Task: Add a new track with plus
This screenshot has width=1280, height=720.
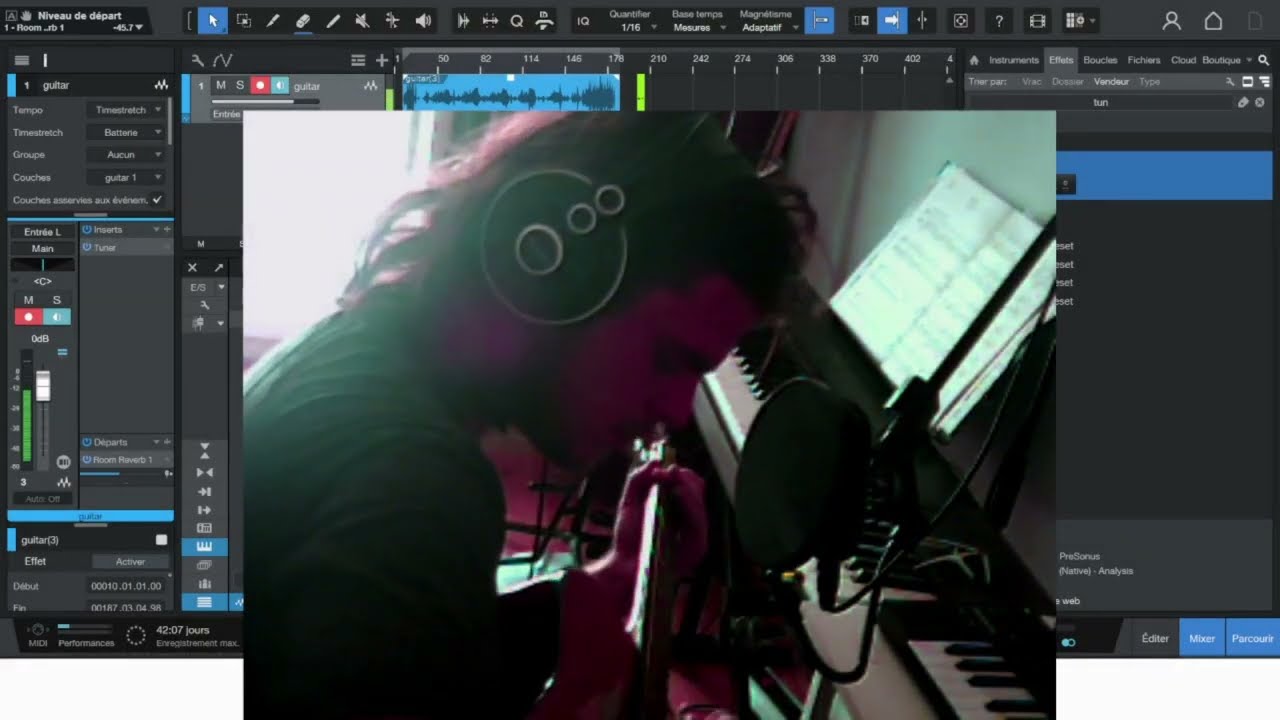Action: tap(381, 60)
